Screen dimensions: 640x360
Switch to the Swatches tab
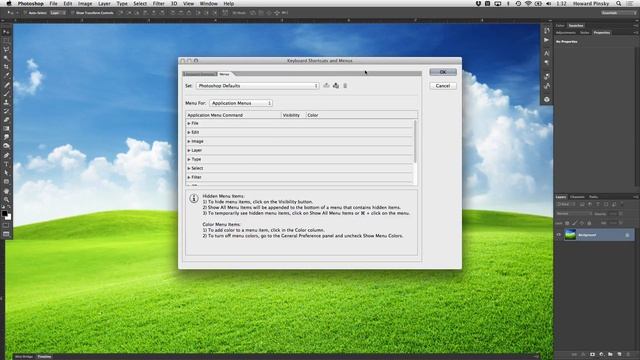(x=576, y=25)
